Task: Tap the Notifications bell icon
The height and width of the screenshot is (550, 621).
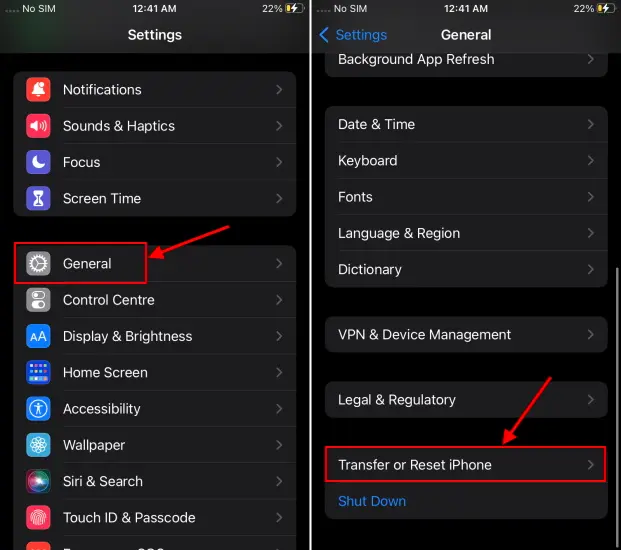Action: click(38, 90)
